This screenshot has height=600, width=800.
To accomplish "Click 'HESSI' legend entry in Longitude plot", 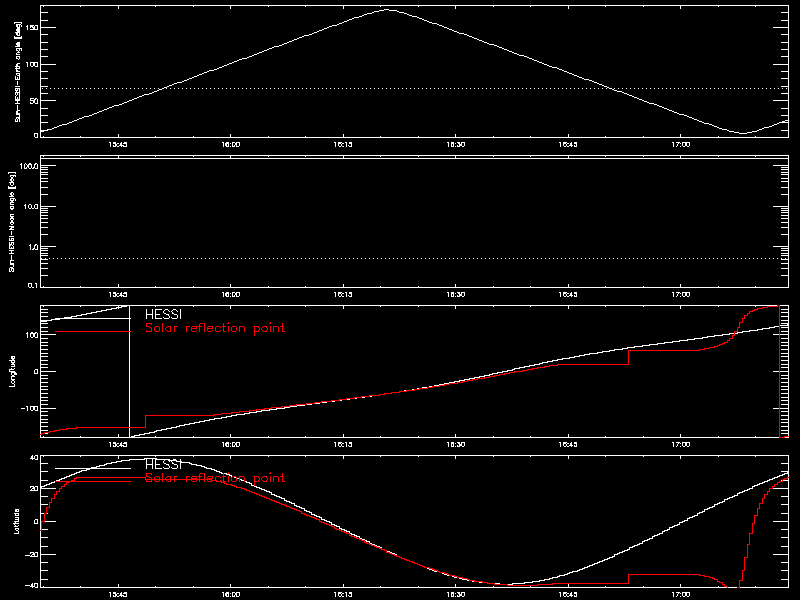I will 163,314.
